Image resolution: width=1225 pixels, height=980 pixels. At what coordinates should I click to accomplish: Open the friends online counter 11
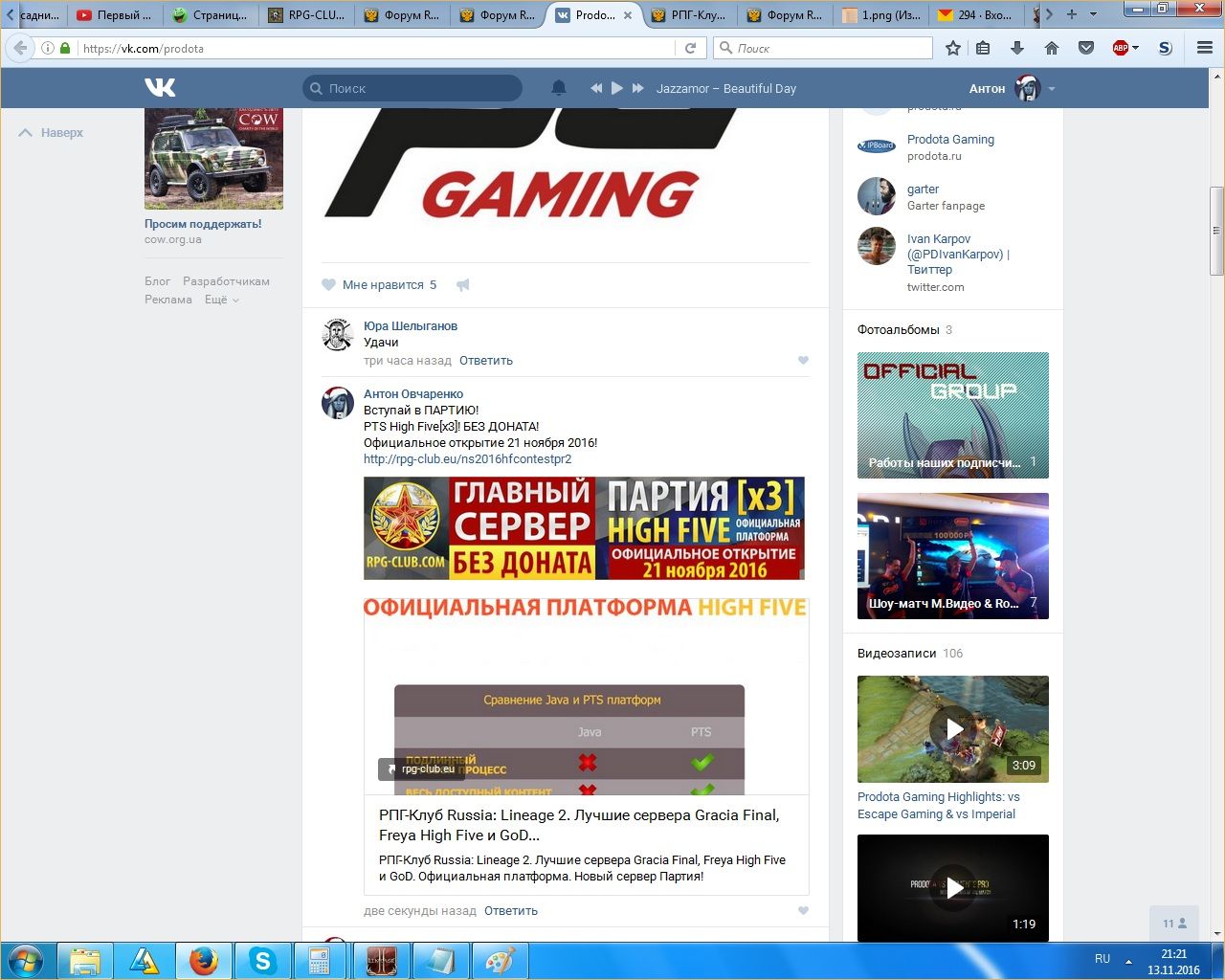(x=1174, y=924)
